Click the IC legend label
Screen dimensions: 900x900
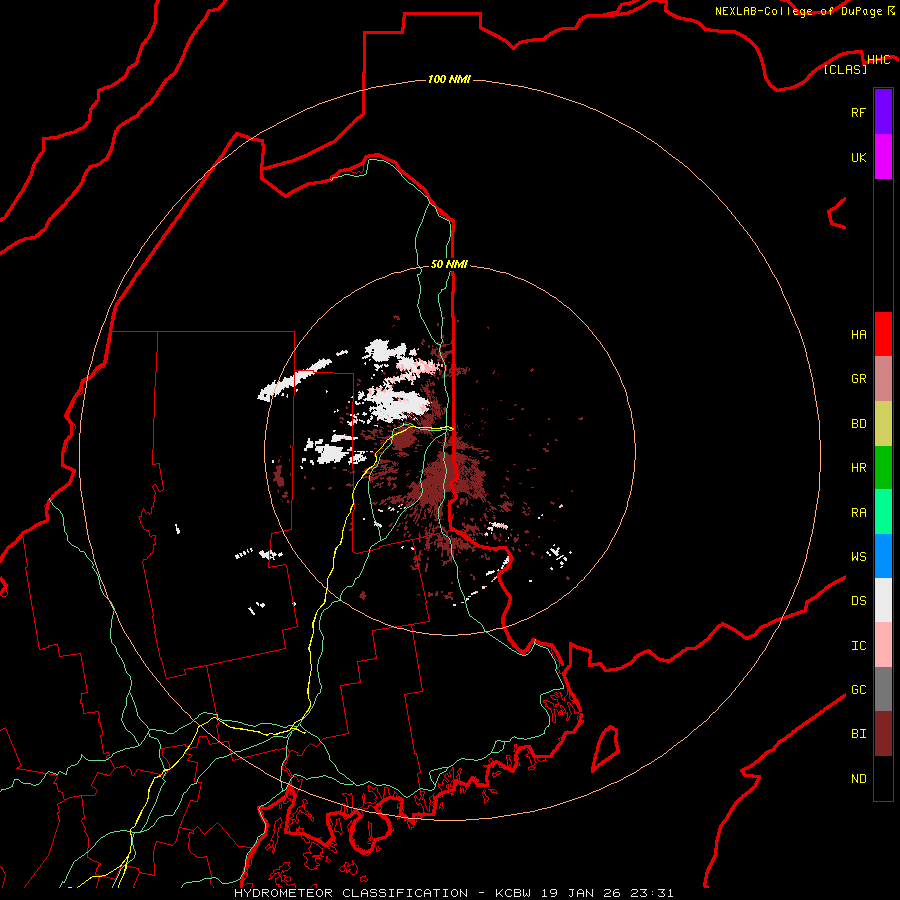[858, 645]
